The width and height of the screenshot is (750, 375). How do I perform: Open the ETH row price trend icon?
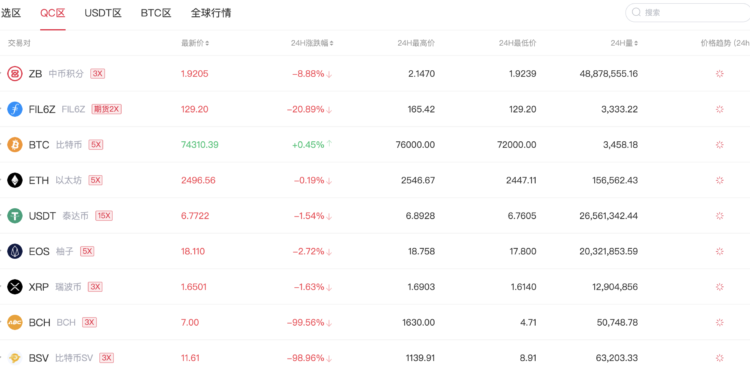click(719, 180)
